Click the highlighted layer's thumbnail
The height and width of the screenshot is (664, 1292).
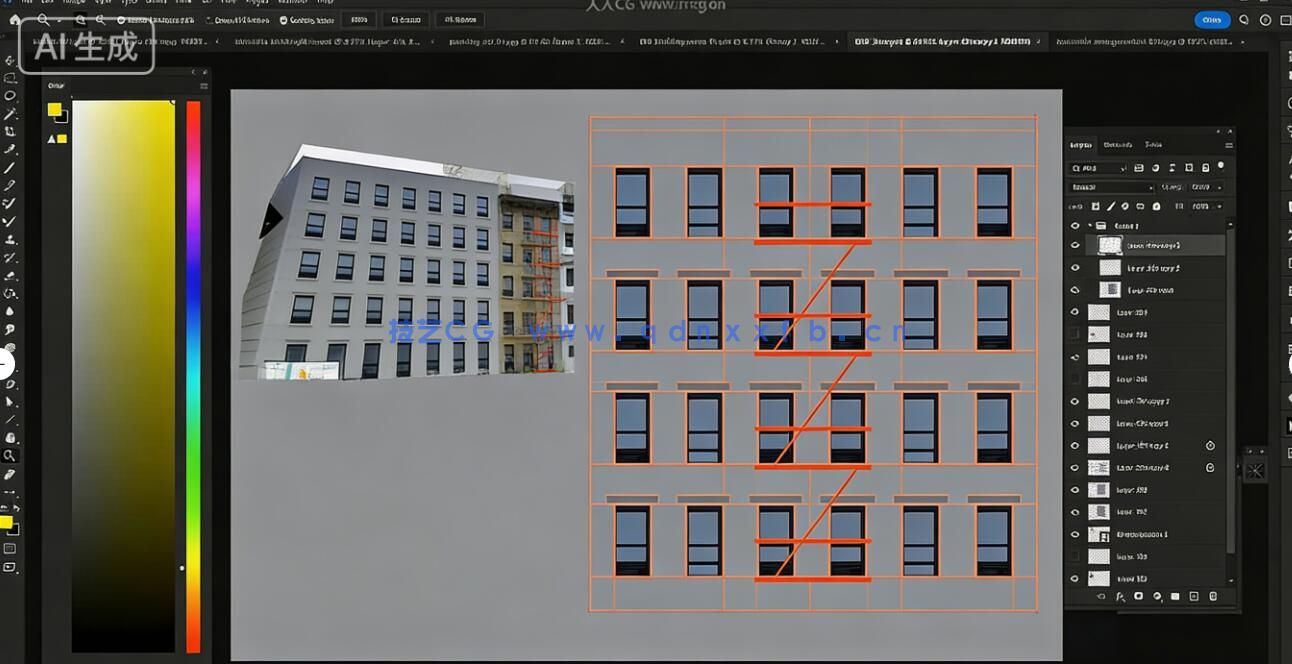point(1110,245)
